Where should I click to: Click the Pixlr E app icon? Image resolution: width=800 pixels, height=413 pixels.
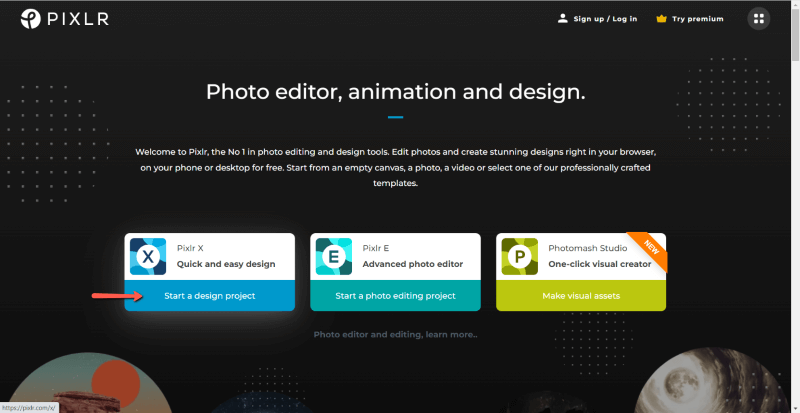coord(334,257)
